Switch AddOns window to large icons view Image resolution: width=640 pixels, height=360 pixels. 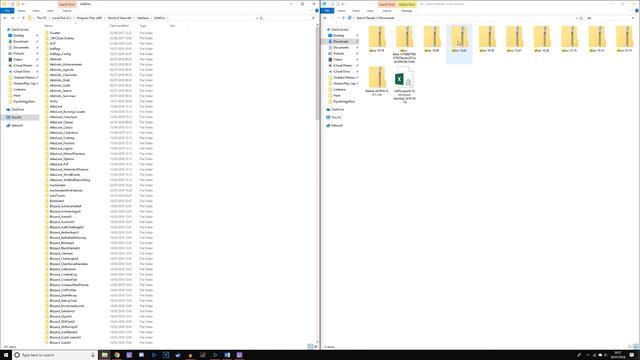coord(316,347)
